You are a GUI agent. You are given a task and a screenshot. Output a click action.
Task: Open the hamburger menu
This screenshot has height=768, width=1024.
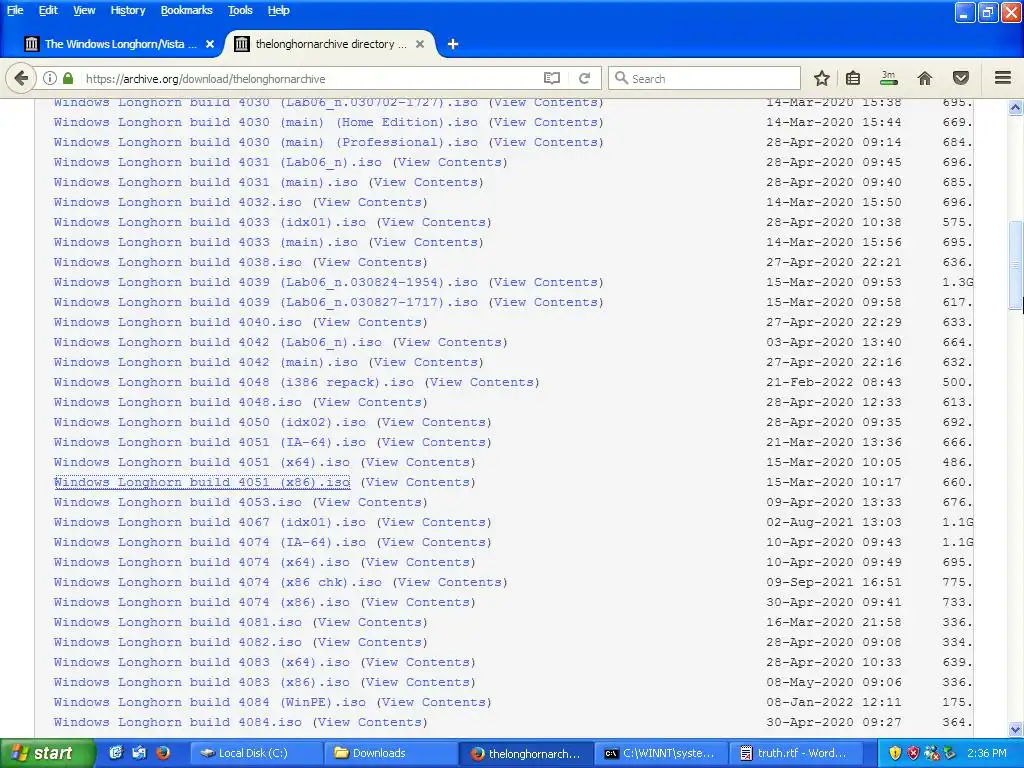1003,78
